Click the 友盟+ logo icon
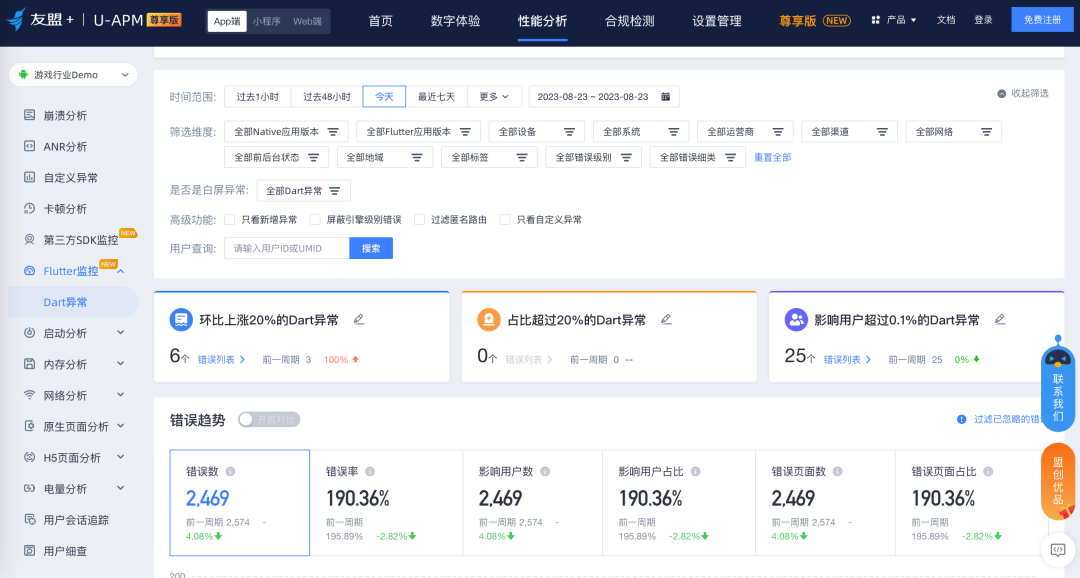This screenshot has width=1080, height=578. click(x=17, y=19)
